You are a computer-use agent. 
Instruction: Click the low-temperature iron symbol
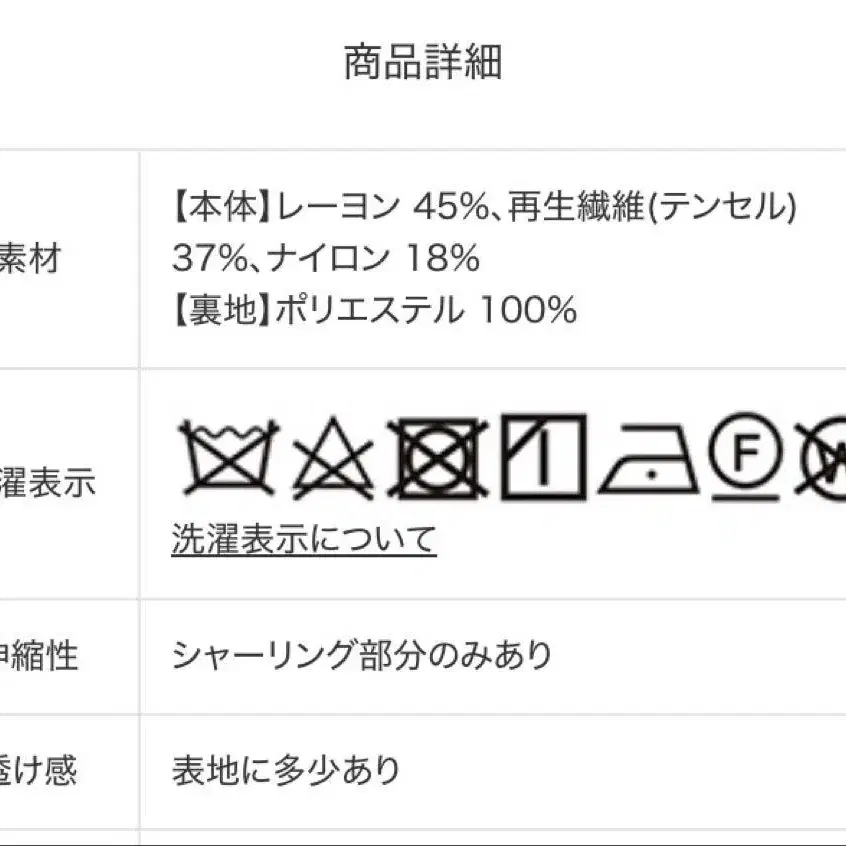pyautogui.click(x=649, y=459)
